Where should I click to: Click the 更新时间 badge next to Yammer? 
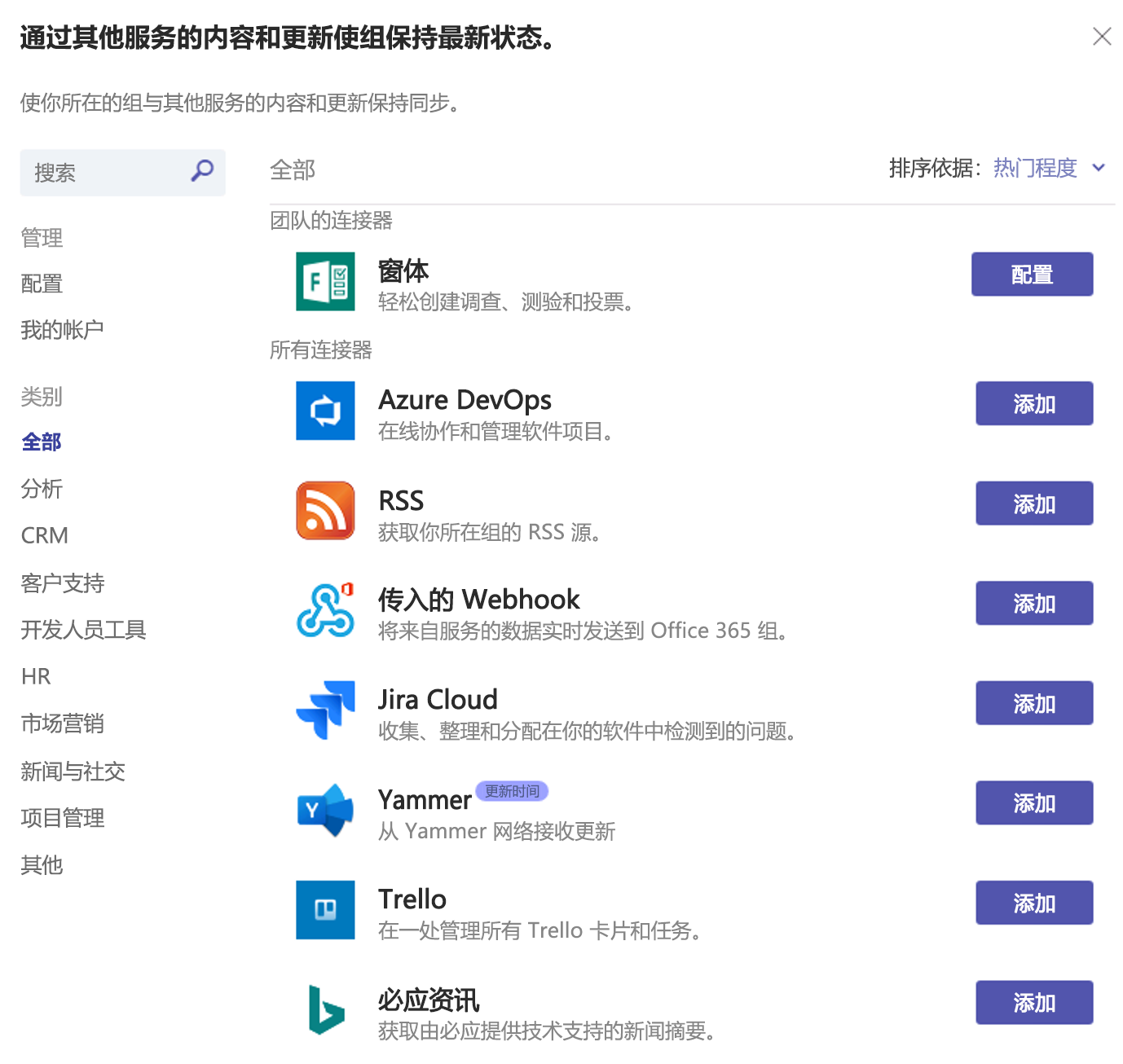(512, 791)
